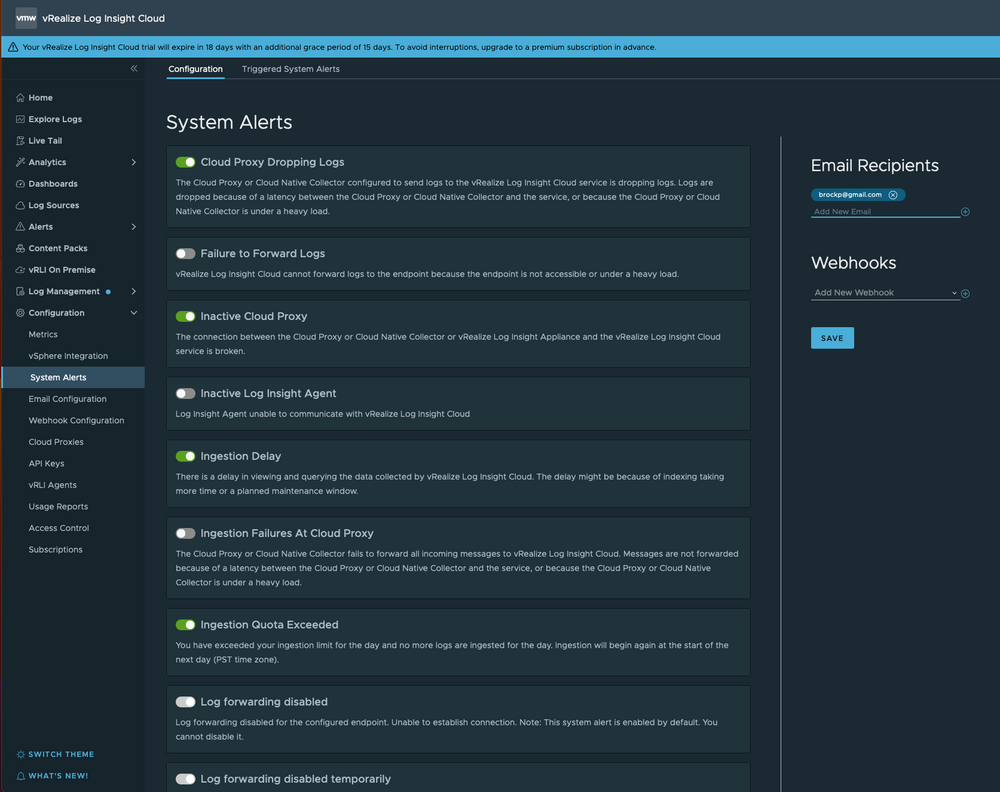Select System Alerts in the sidebar
1000x792 pixels.
point(73,378)
